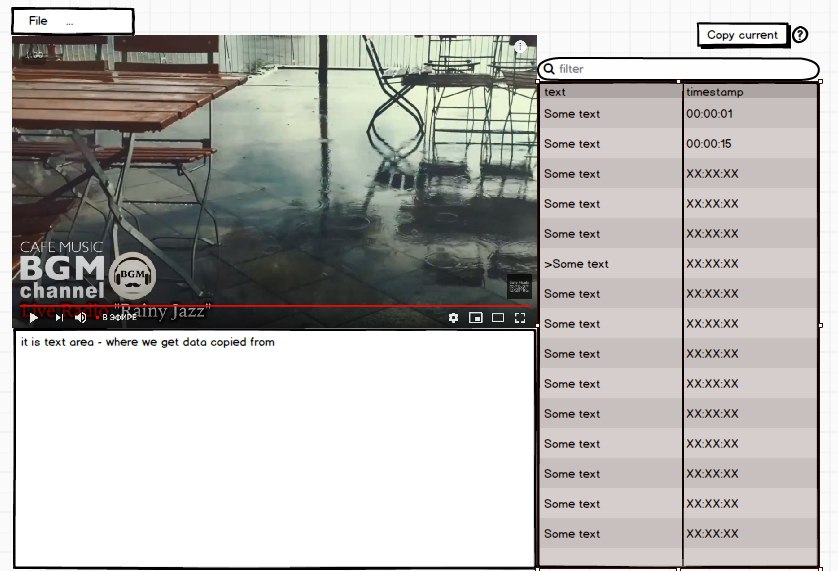Viewport: 838px width, 571px height.
Task: Skip to next video with the next icon
Action: click(59, 318)
